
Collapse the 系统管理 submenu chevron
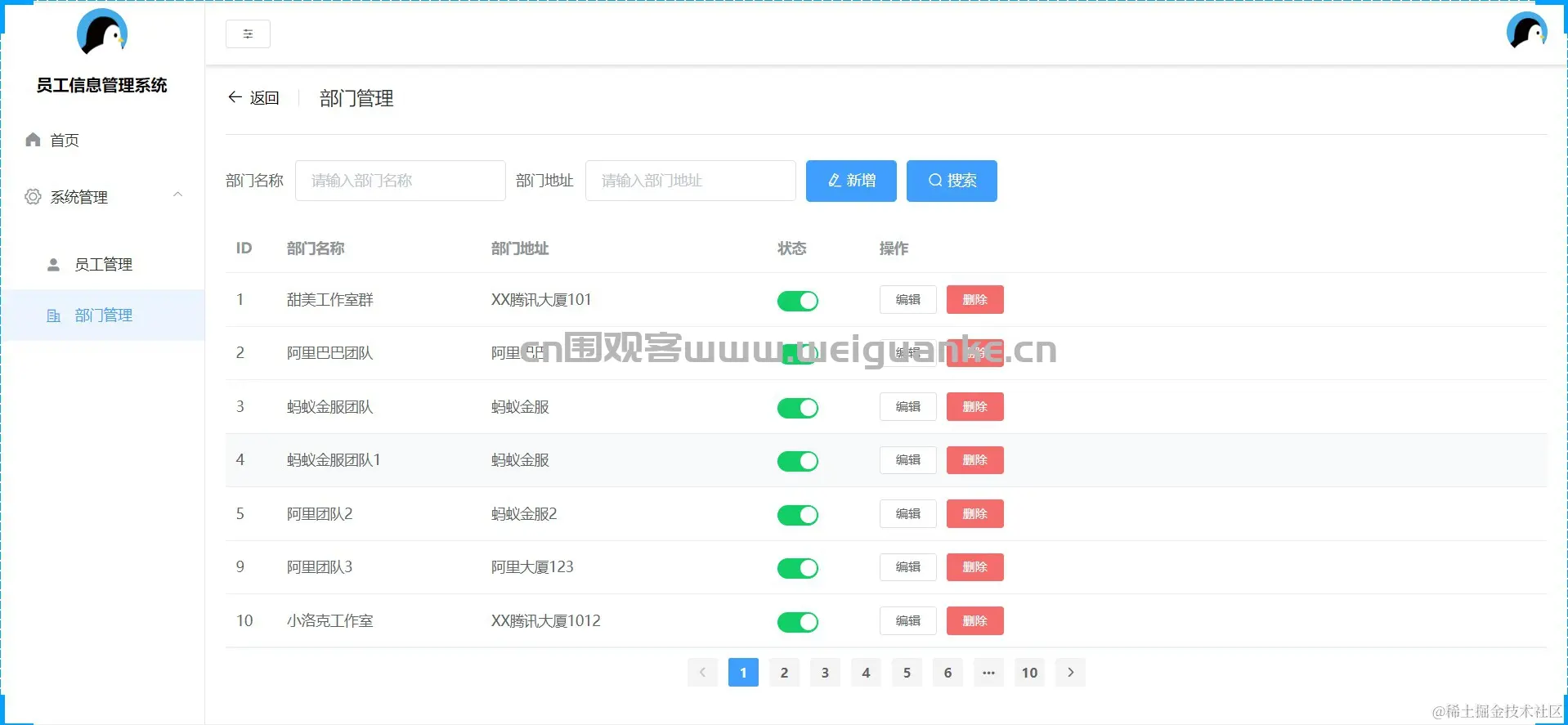177,195
